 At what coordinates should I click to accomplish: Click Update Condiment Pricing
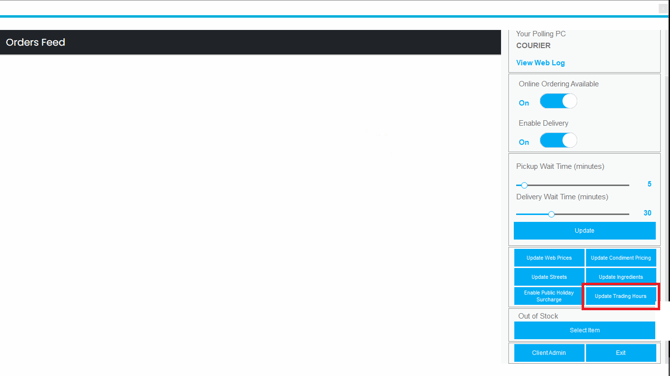[621, 258]
